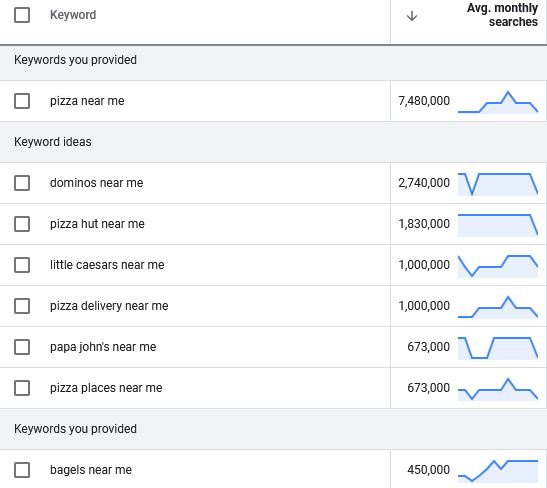Click the Keyword column header
Viewport: 547px width, 488px height.
click(73, 15)
